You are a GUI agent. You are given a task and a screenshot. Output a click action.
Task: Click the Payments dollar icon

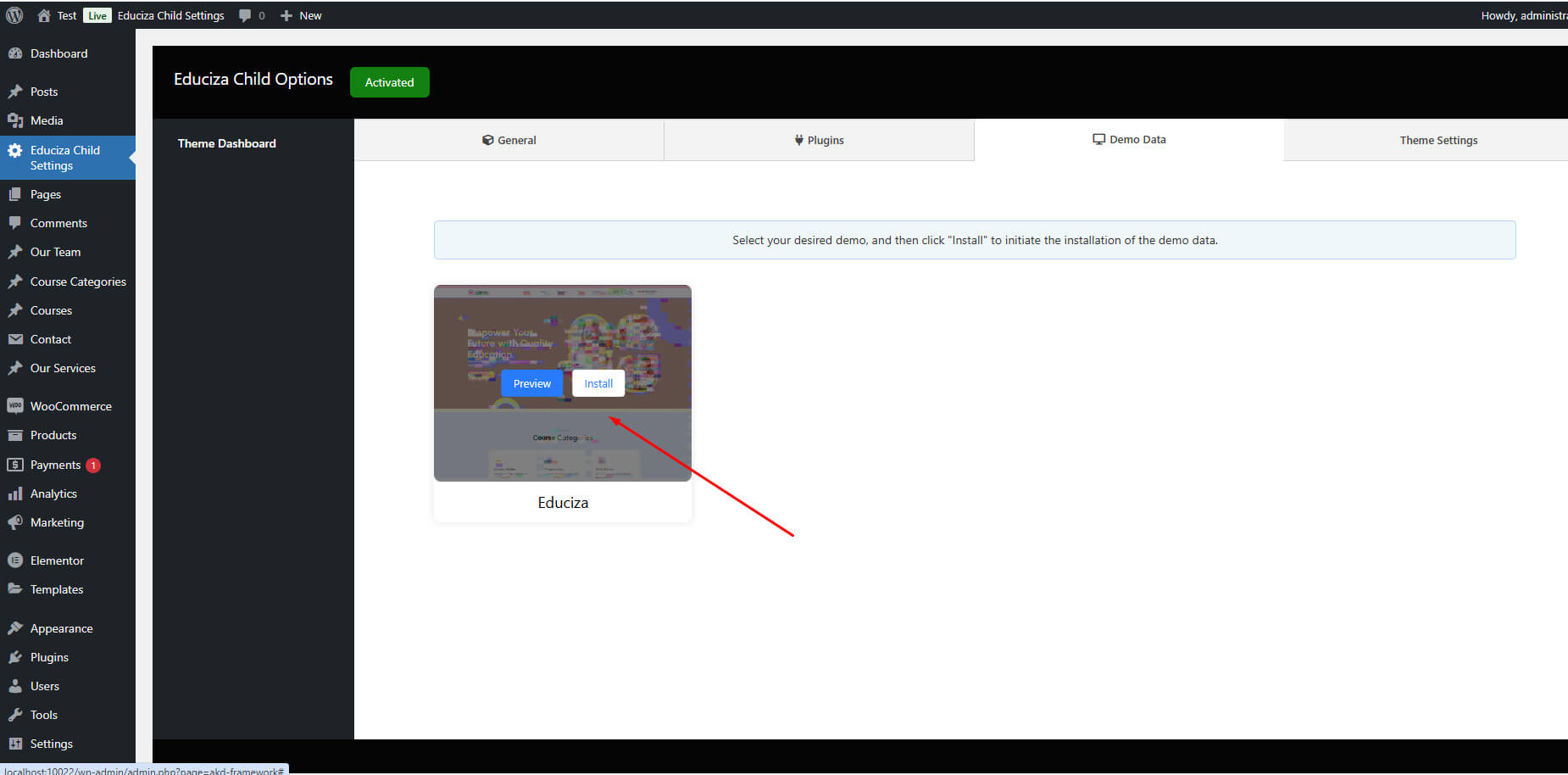click(15, 465)
